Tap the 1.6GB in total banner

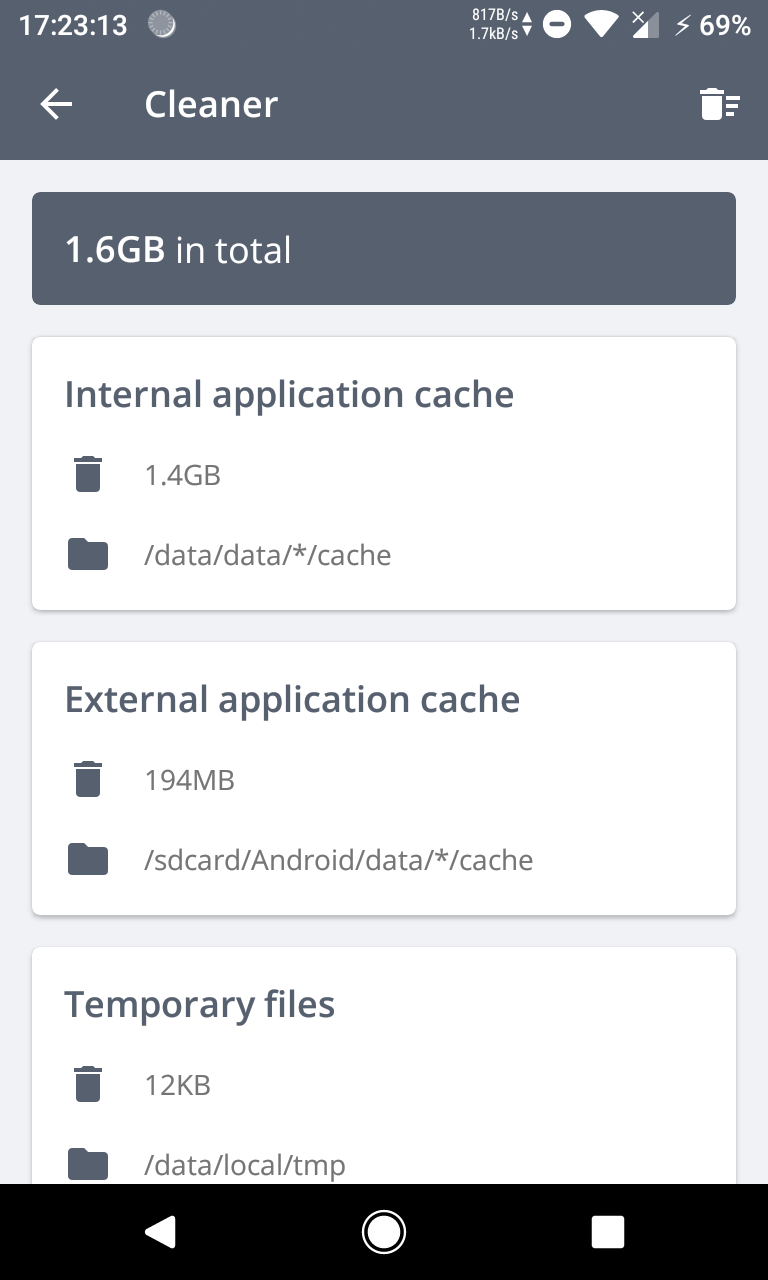pyautogui.click(x=384, y=248)
